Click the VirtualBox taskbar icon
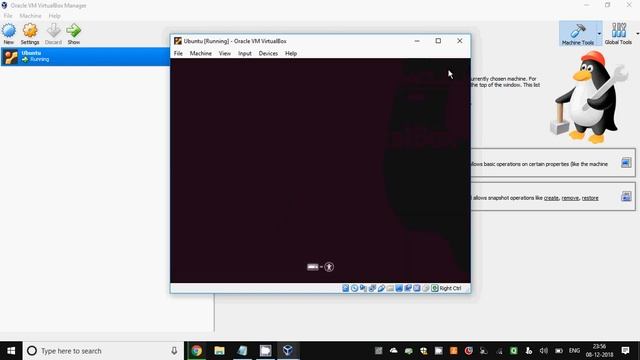The width and height of the screenshot is (640, 360). click(288, 351)
